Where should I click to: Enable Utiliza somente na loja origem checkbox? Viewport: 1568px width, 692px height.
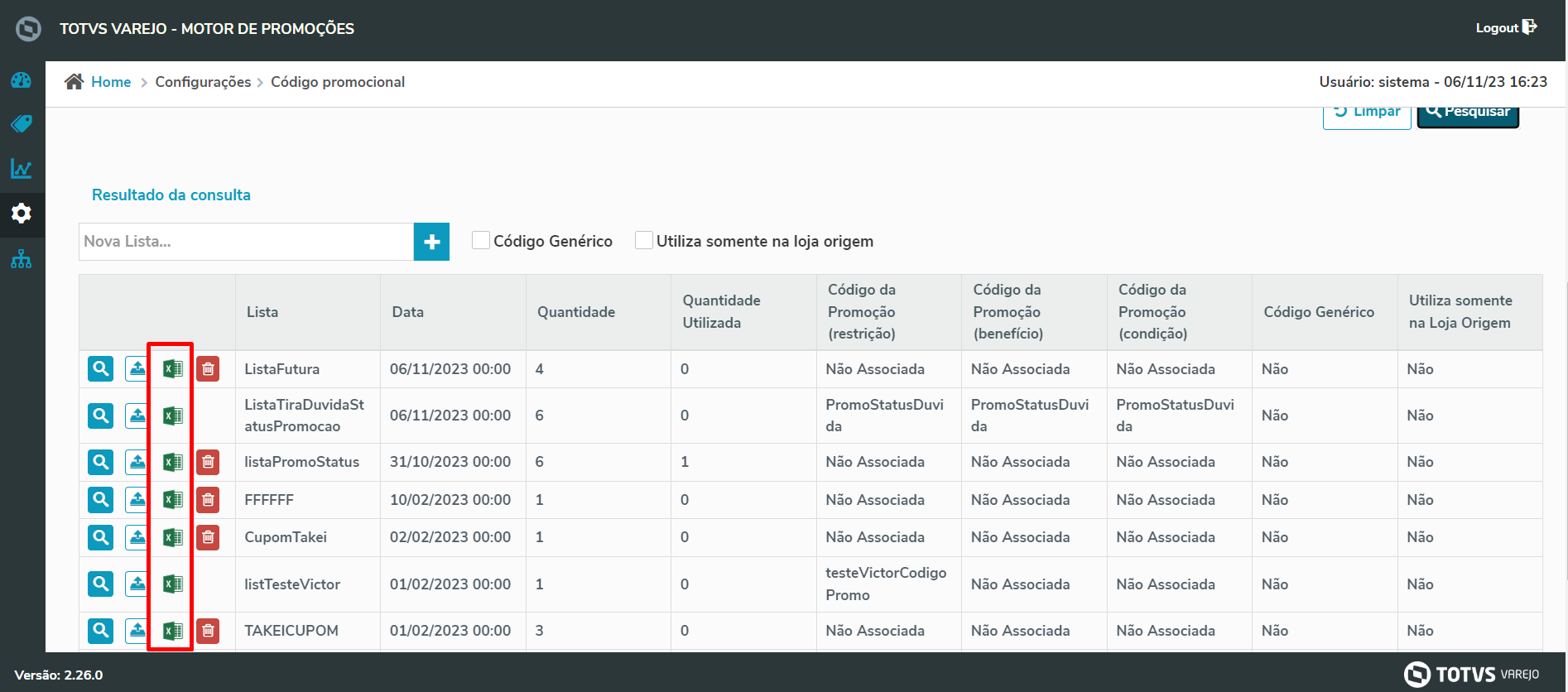(x=643, y=240)
